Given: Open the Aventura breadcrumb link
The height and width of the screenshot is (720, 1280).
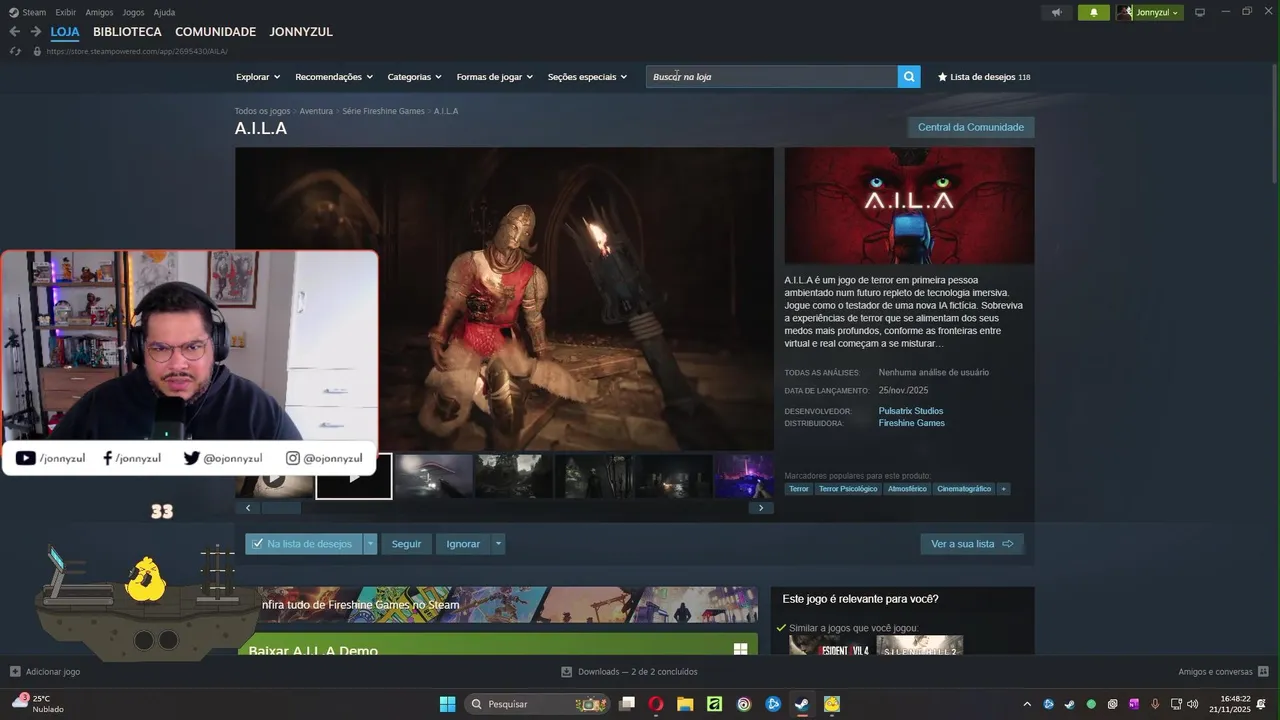Looking at the screenshot, I should [316, 111].
